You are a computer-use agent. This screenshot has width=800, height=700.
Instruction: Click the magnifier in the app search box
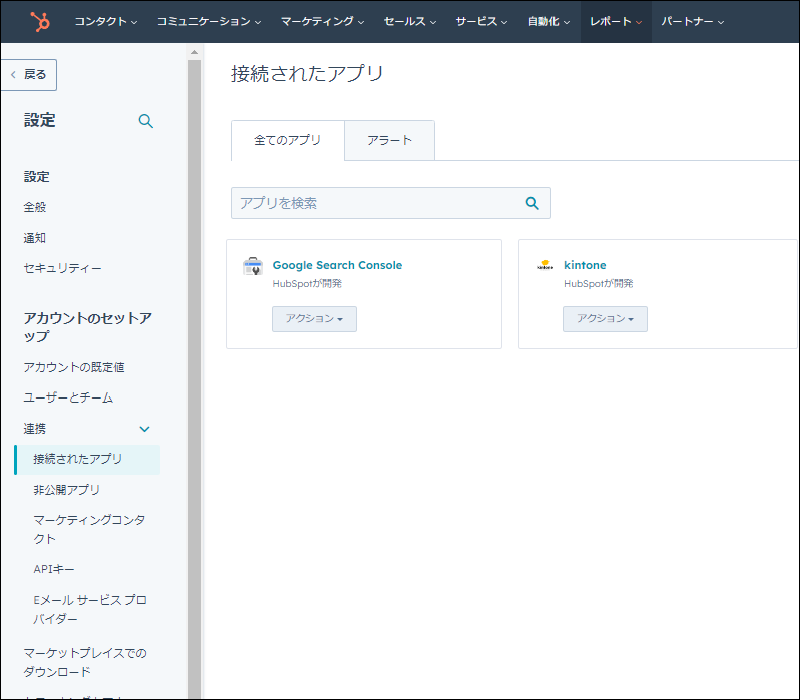[x=532, y=203]
